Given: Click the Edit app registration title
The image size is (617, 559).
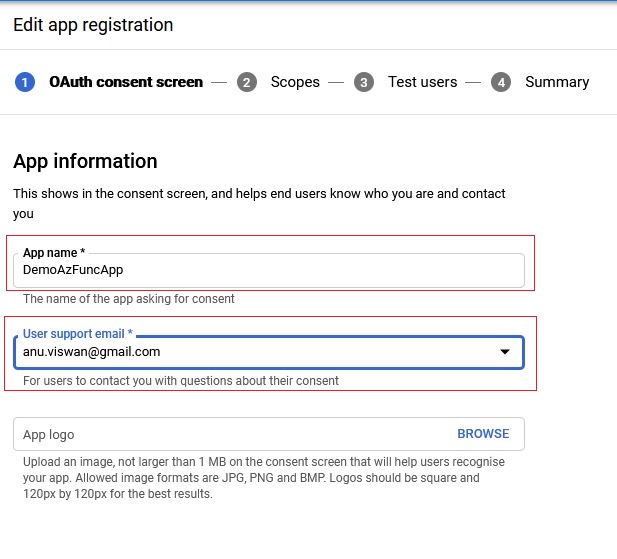Looking at the screenshot, I should [93, 25].
